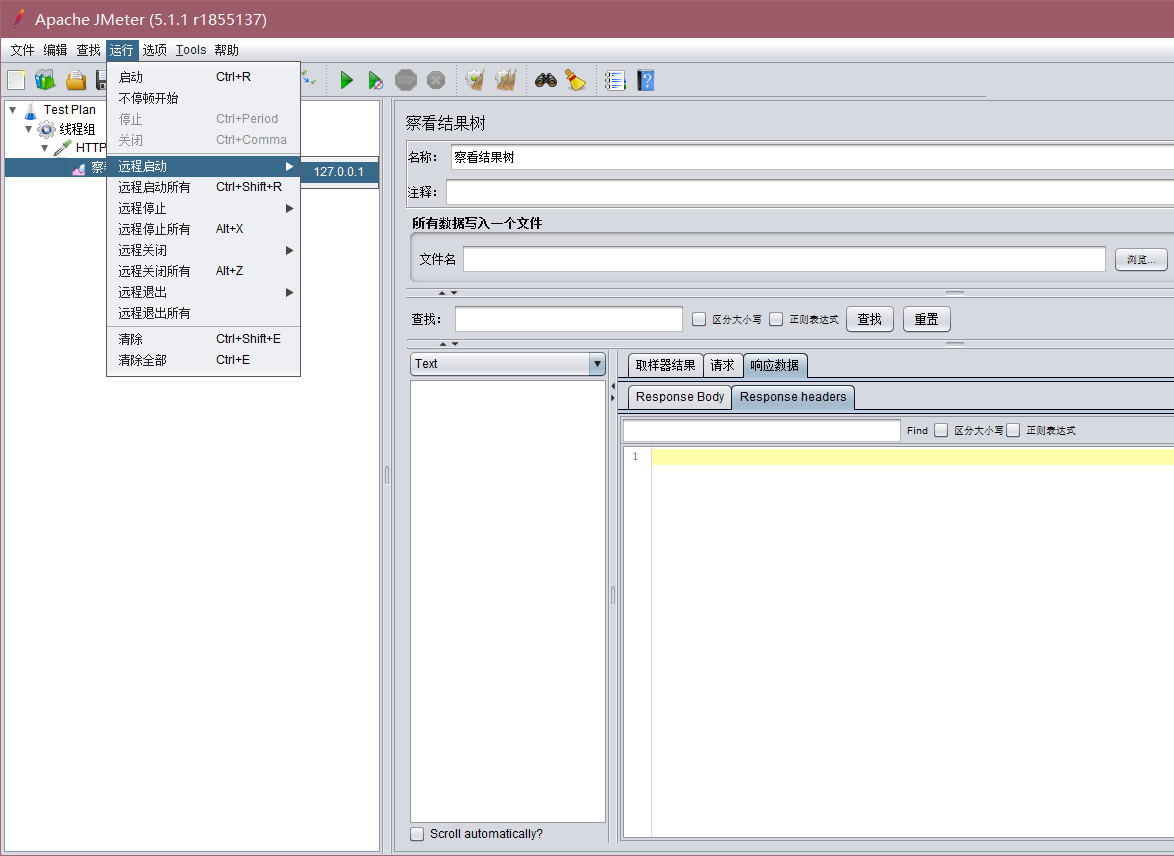Click the New test plan toolbar icon
1174x856 pixels.
click(16, 80)
